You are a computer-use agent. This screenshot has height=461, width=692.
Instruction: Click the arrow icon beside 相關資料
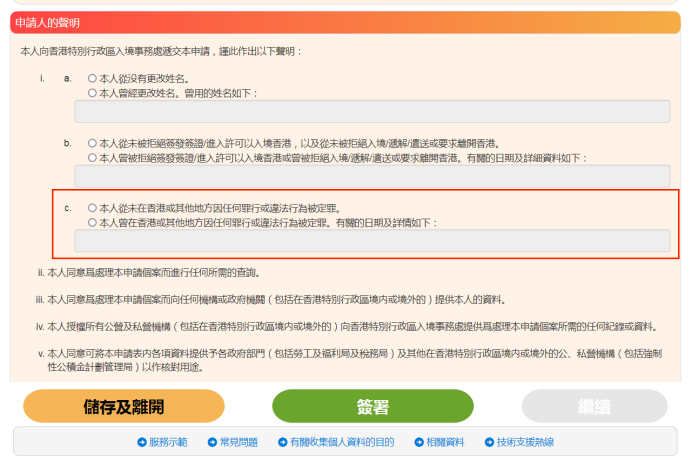point(417,442)
